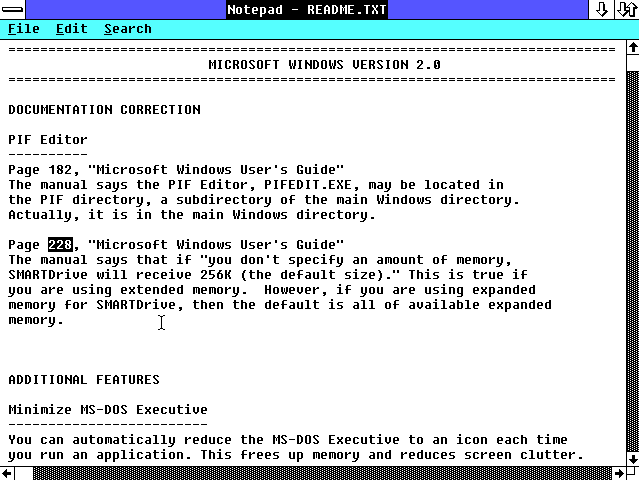Click the word SMARTDrive before 'will receive'
639x480 pixels.
pyautogui.click(x=48, y=275)
